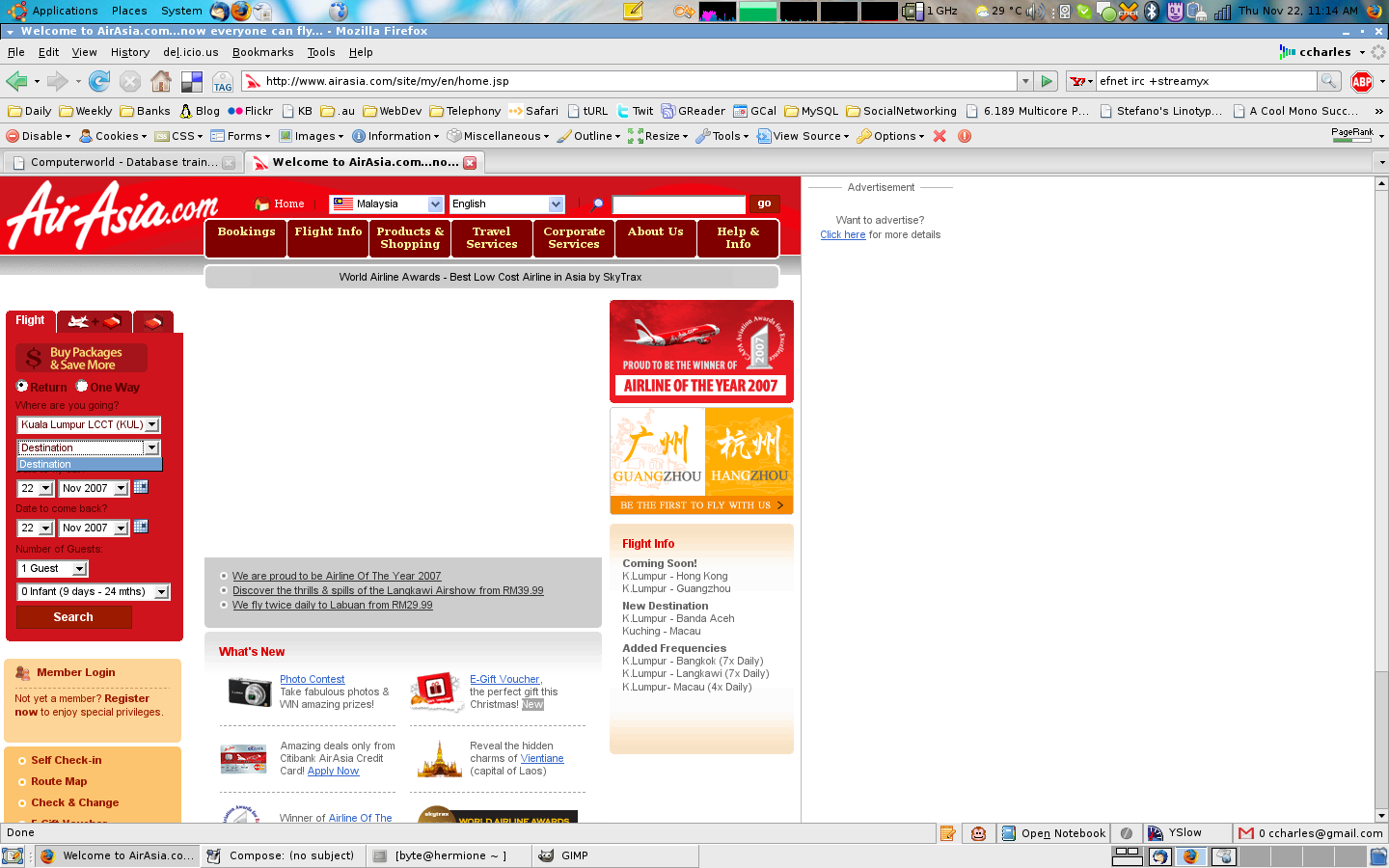Open the Tools menu in the menu bar
This screenshot has width=1389, height=868.
pos(321,52)
